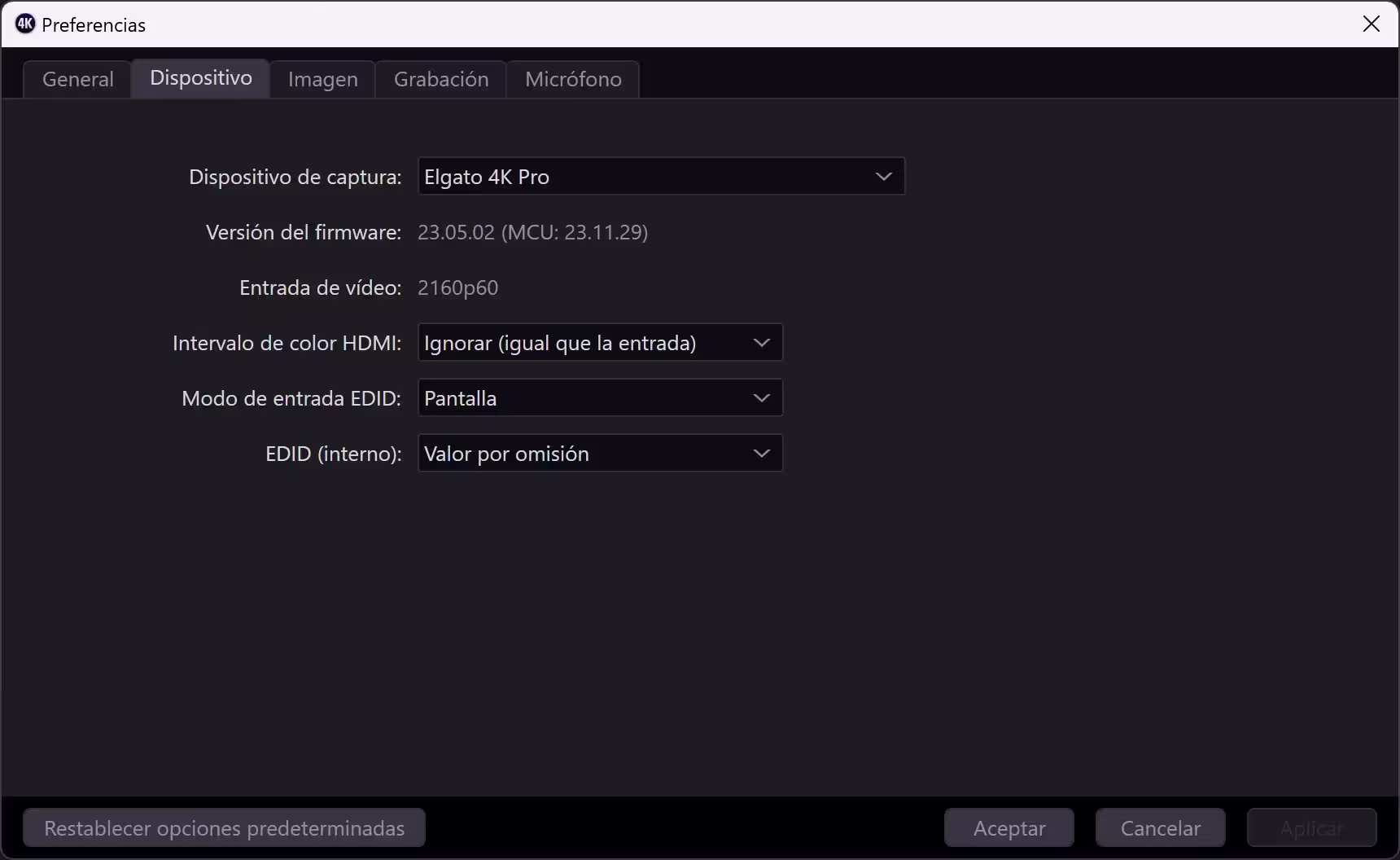Expand the Intervalo de color HDMI dropdown
Image resolution: width=1400 pixels, height=860 pixels.
tap(600, 343)
